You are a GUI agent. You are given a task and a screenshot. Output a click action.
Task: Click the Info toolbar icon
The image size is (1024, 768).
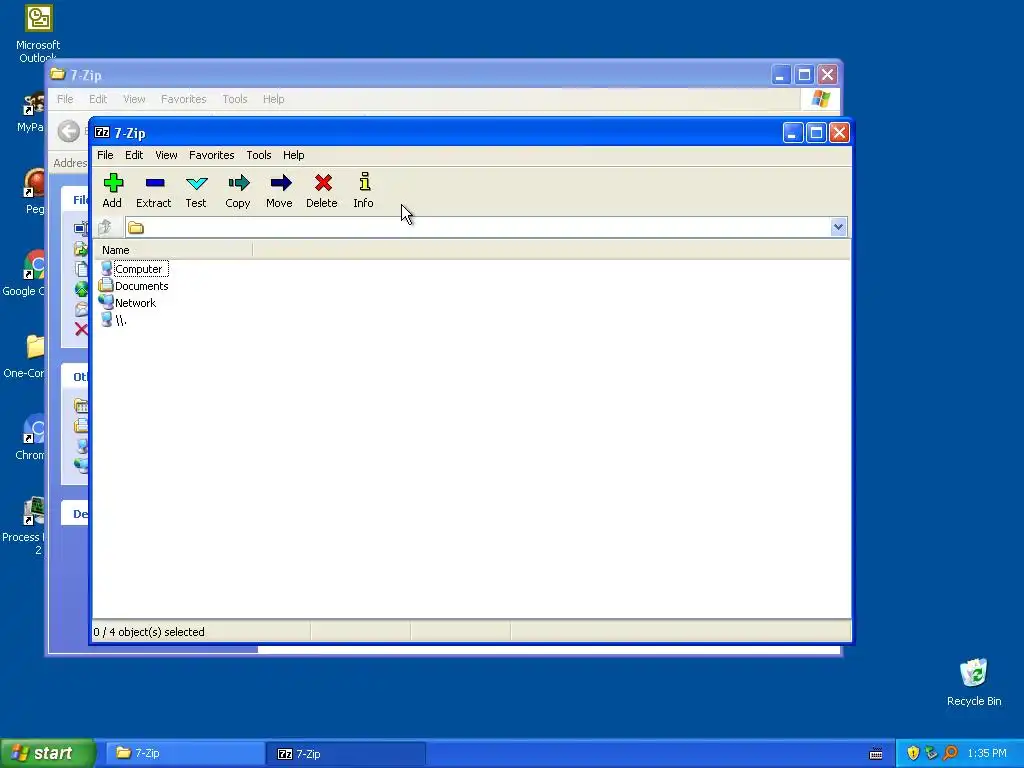[x=364, y=182]
